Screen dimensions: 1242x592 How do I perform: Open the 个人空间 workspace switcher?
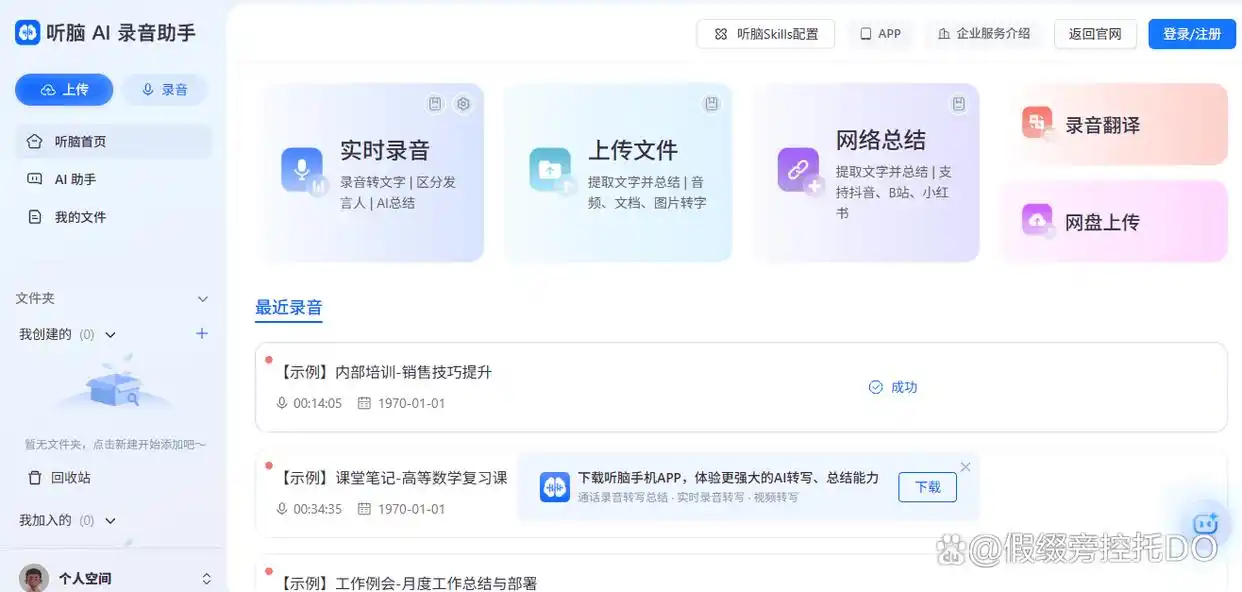118,578
